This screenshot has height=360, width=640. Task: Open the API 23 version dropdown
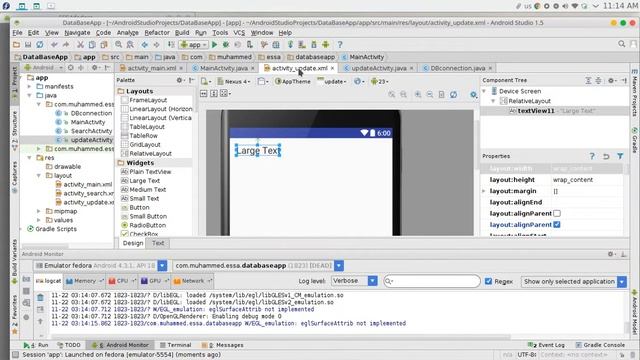coord(380,81)
